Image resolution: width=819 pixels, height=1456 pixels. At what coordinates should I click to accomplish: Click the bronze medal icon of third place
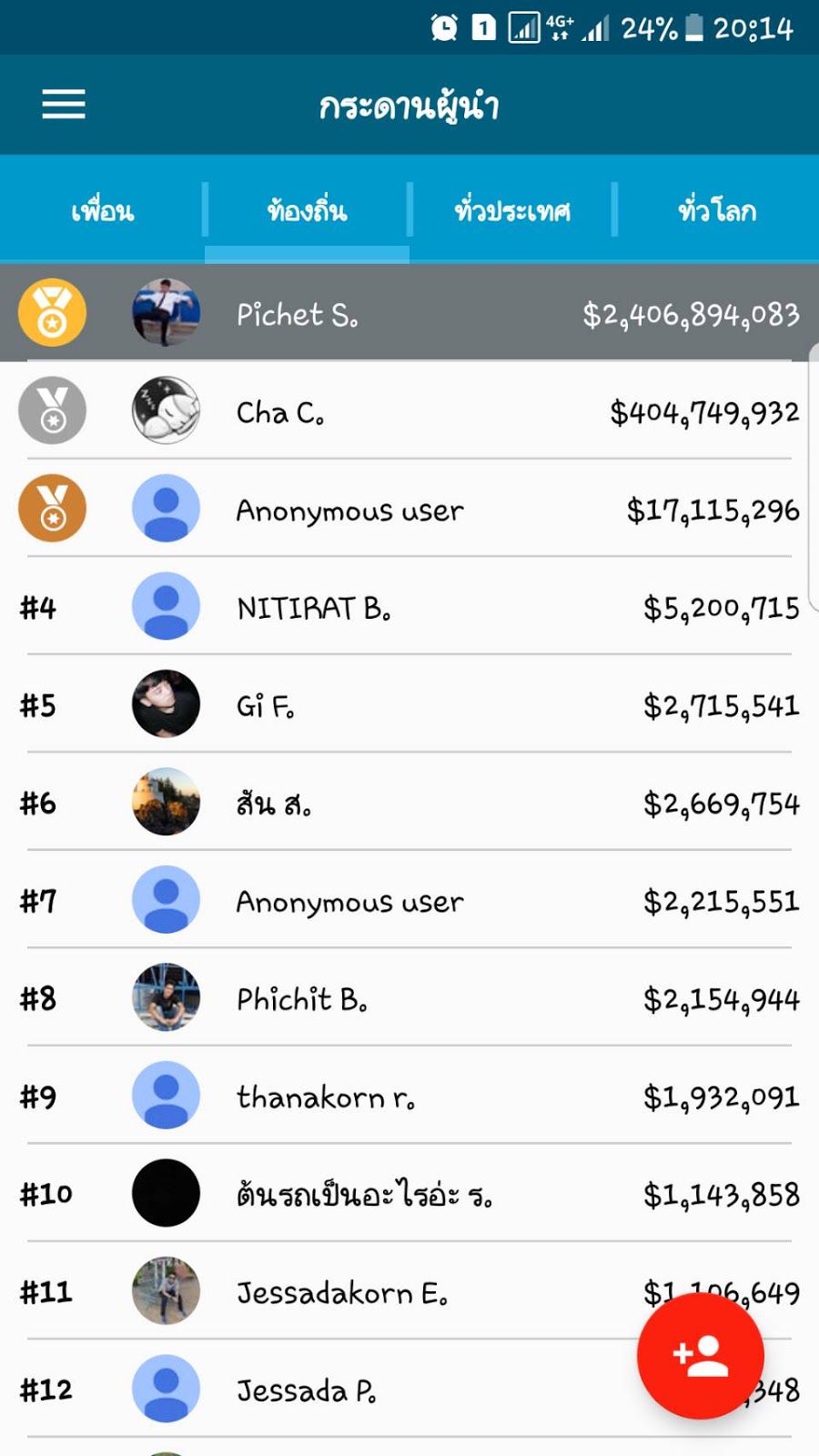pyautogui.click(x=52, y=508)
